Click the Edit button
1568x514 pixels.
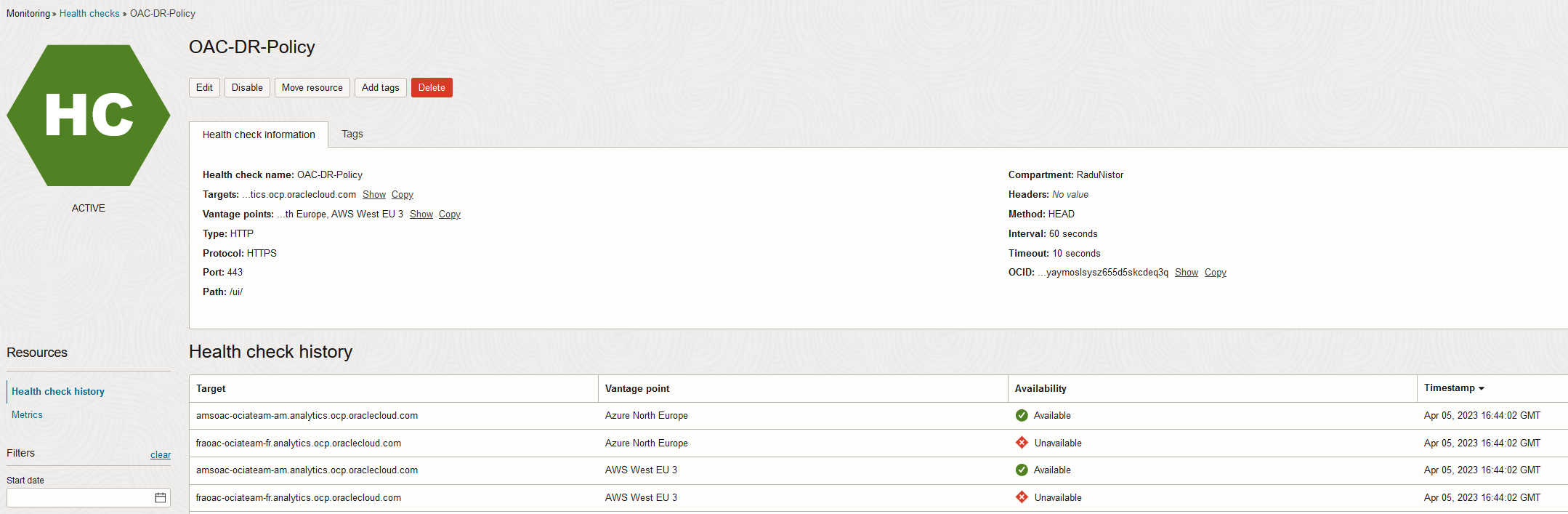pyautogui.click(x=204, y=88)
